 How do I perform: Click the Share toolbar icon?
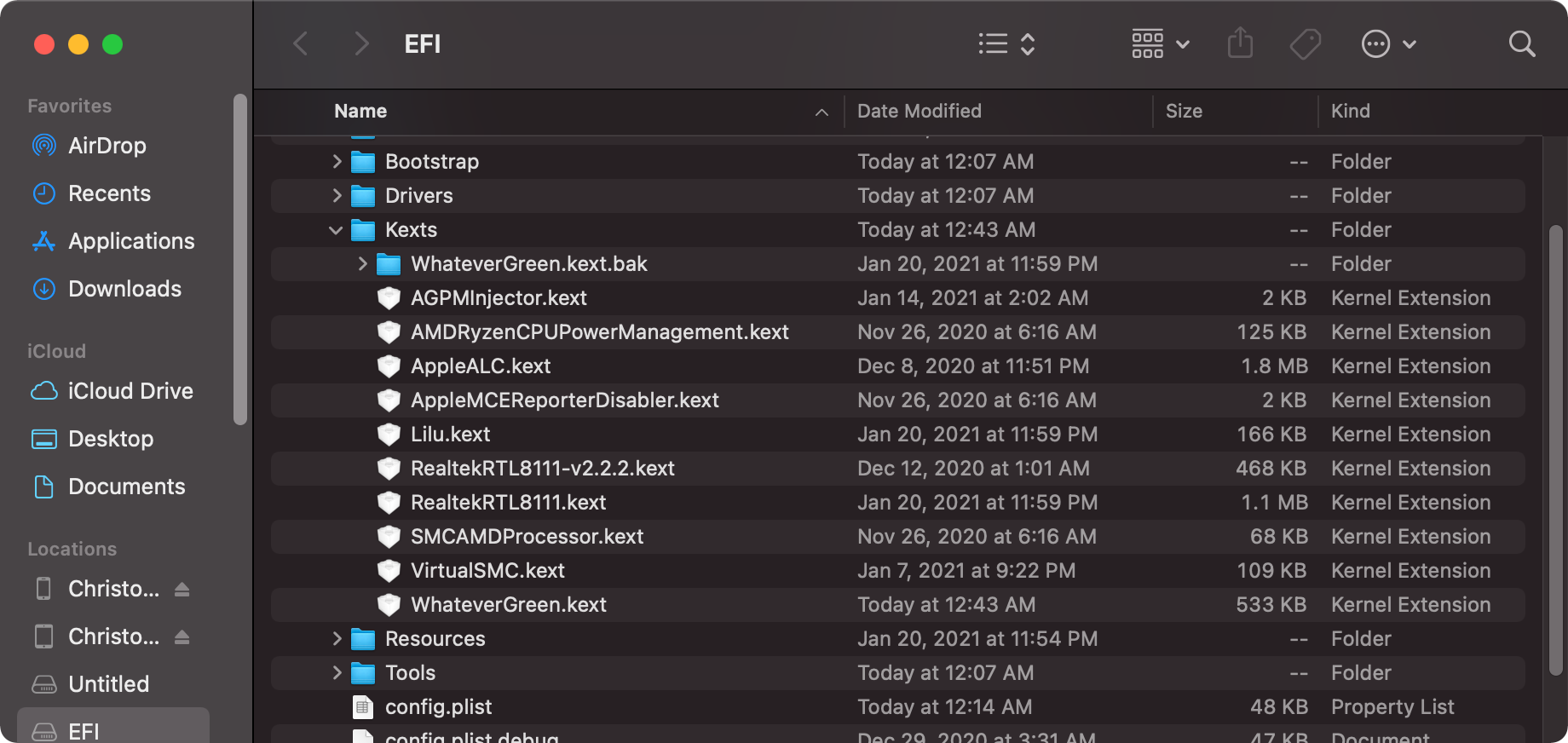[x=1240, y=43]
